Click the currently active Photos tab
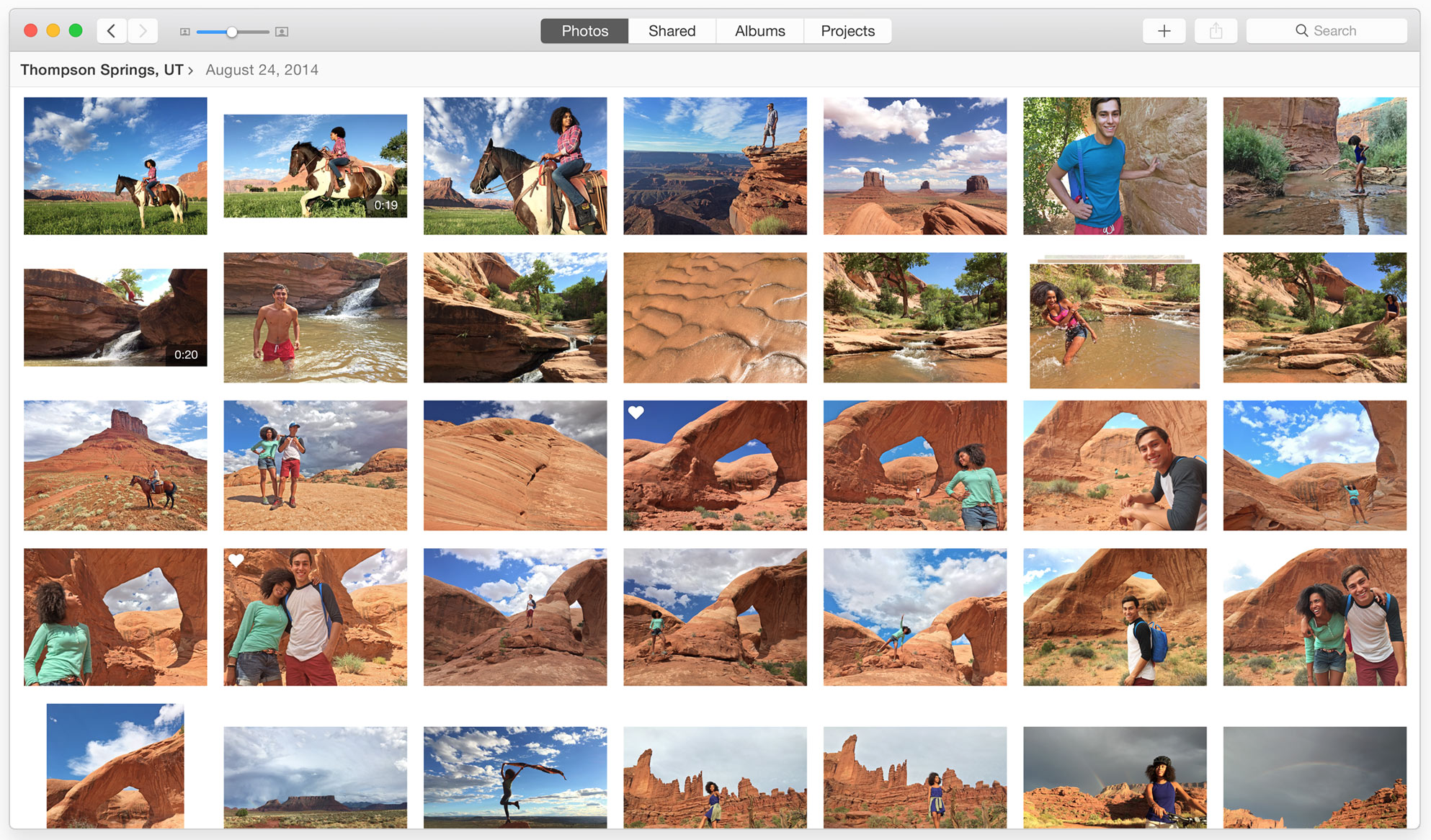 584,31
